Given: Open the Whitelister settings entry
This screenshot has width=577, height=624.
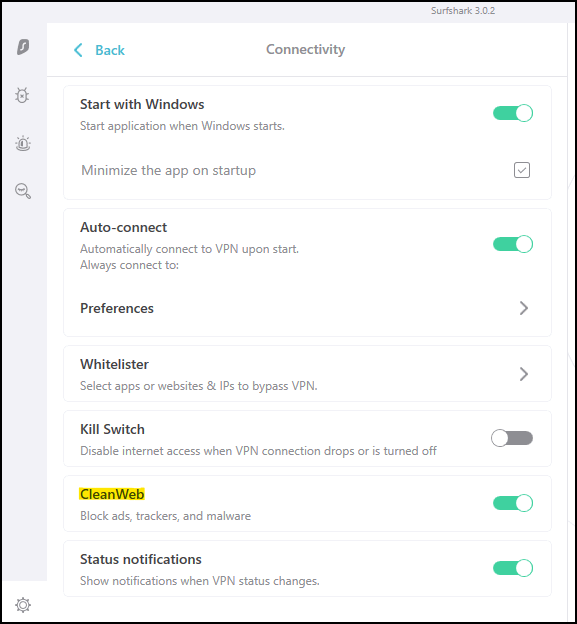Looking at the screenshot, I should pyautogui.click(x=307, y=374).
